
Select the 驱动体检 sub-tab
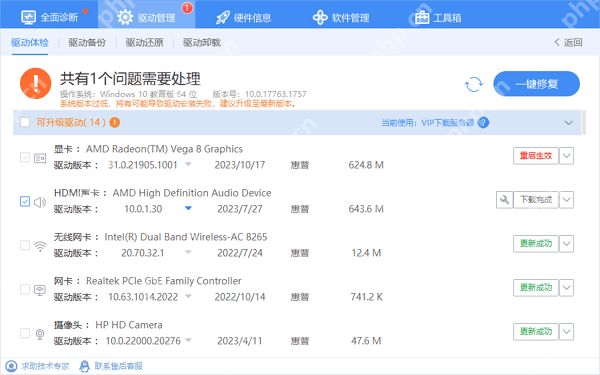(30, 42)
